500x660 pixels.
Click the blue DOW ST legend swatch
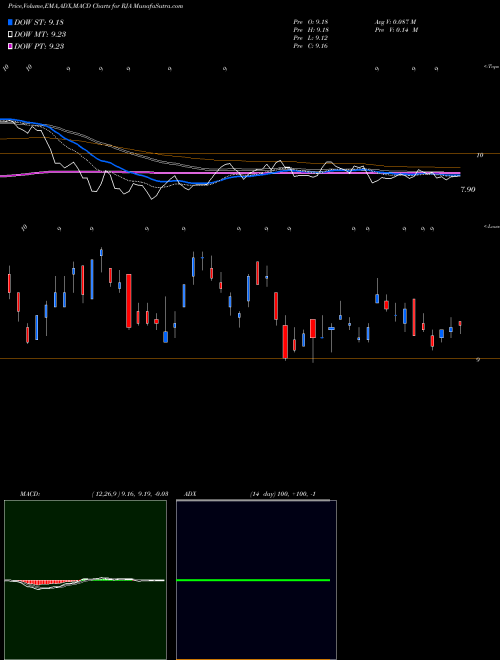pos(10,22)
